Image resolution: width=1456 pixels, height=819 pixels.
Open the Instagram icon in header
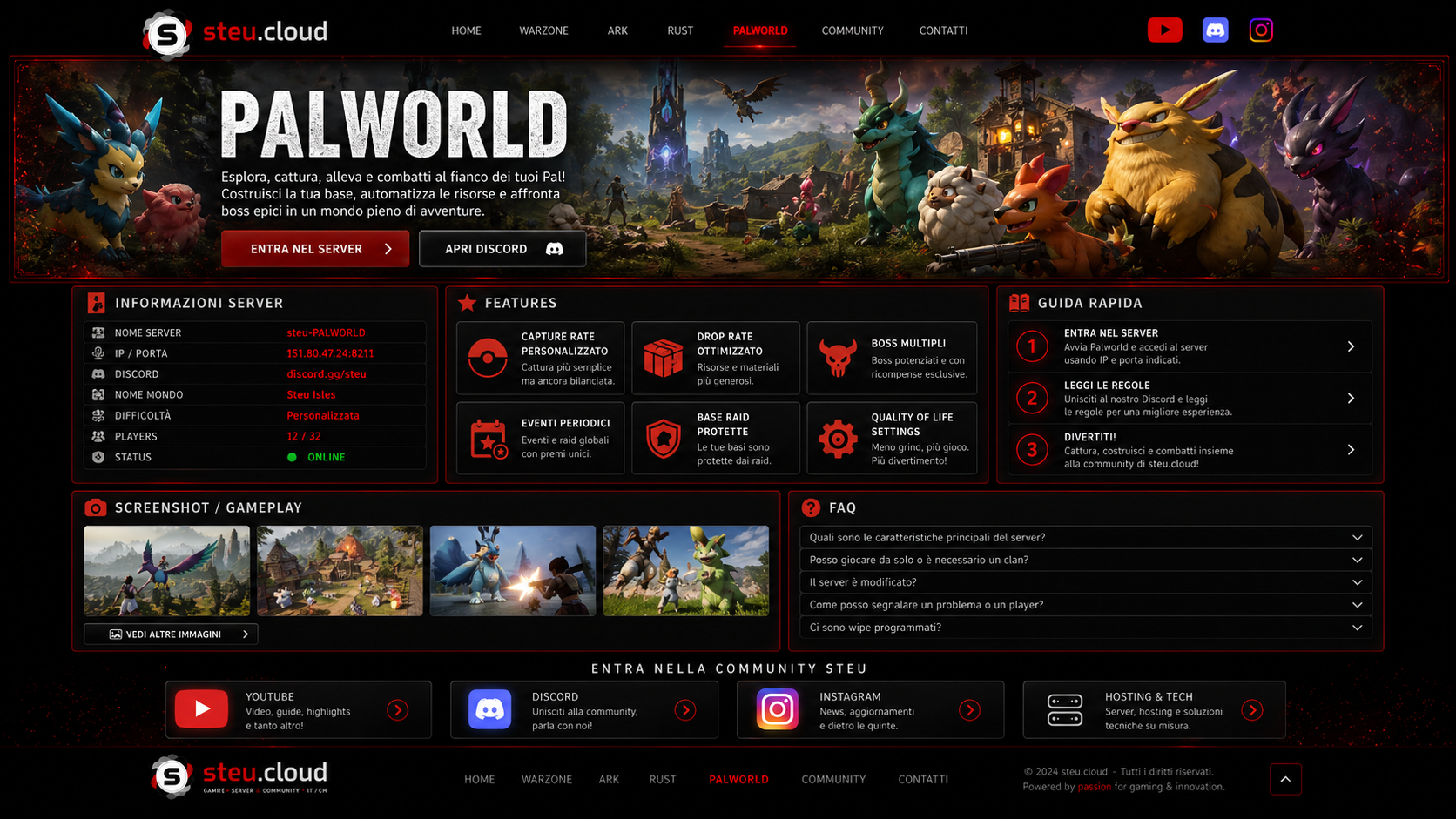(1261, 30)
